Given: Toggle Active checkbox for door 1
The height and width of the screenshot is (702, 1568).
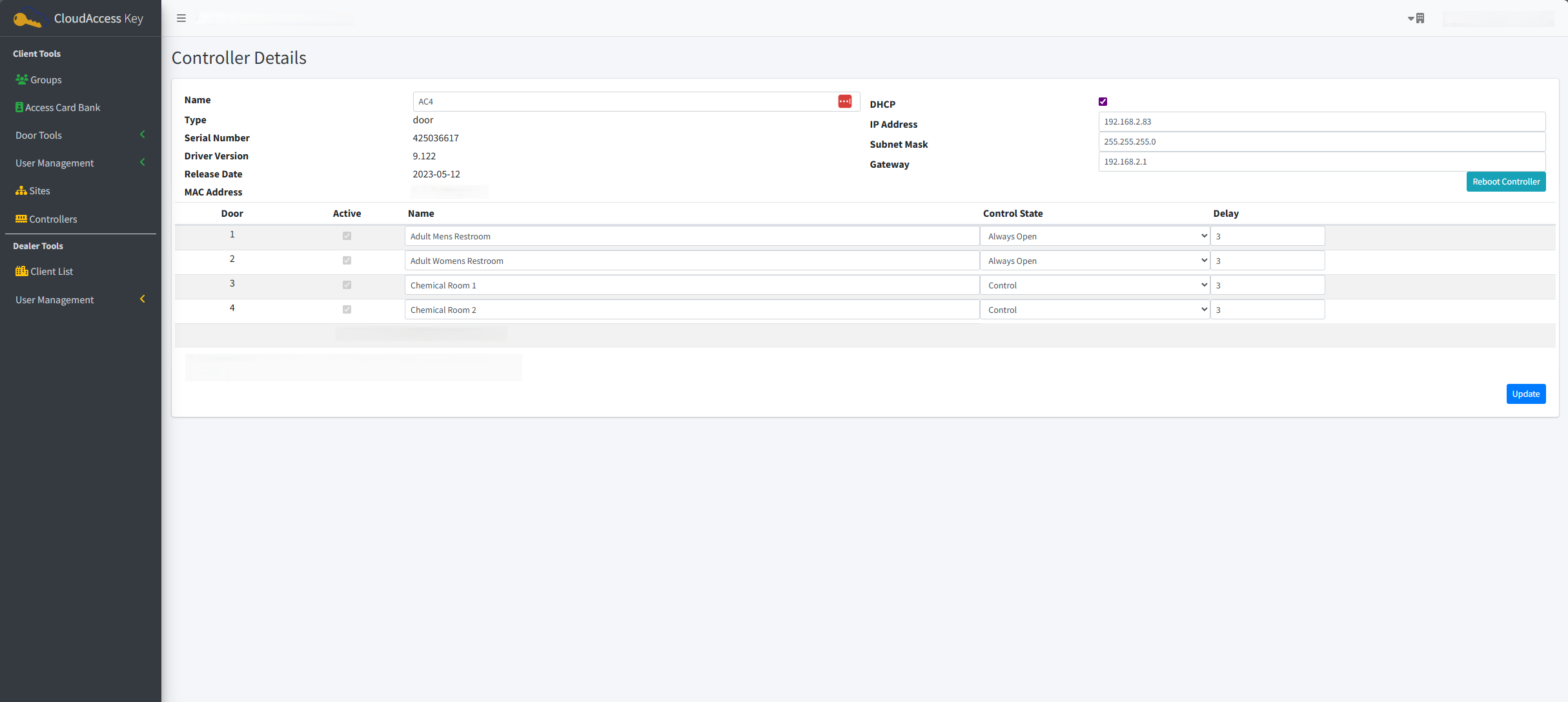Looking at the screenshot, I should [347, 236].
